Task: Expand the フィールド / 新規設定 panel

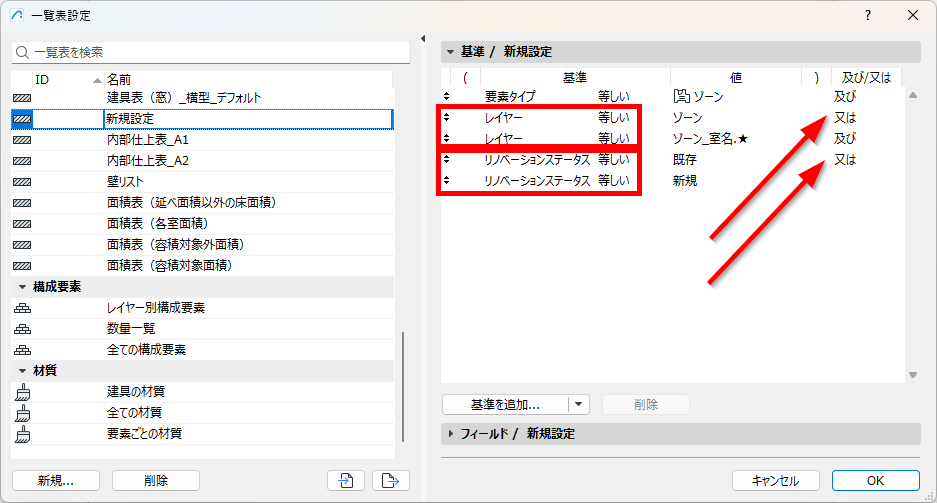Action: [x=451, y=434]
